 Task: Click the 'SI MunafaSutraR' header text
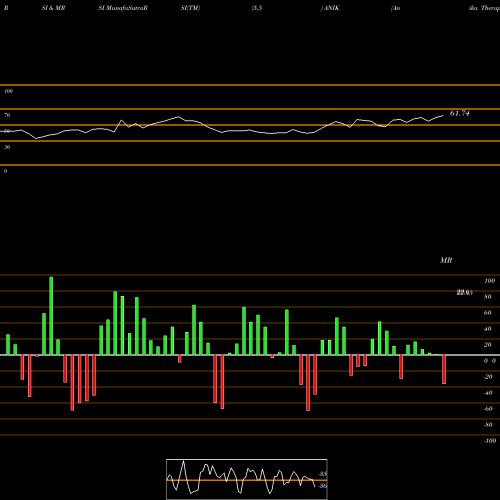click(123, 8)
